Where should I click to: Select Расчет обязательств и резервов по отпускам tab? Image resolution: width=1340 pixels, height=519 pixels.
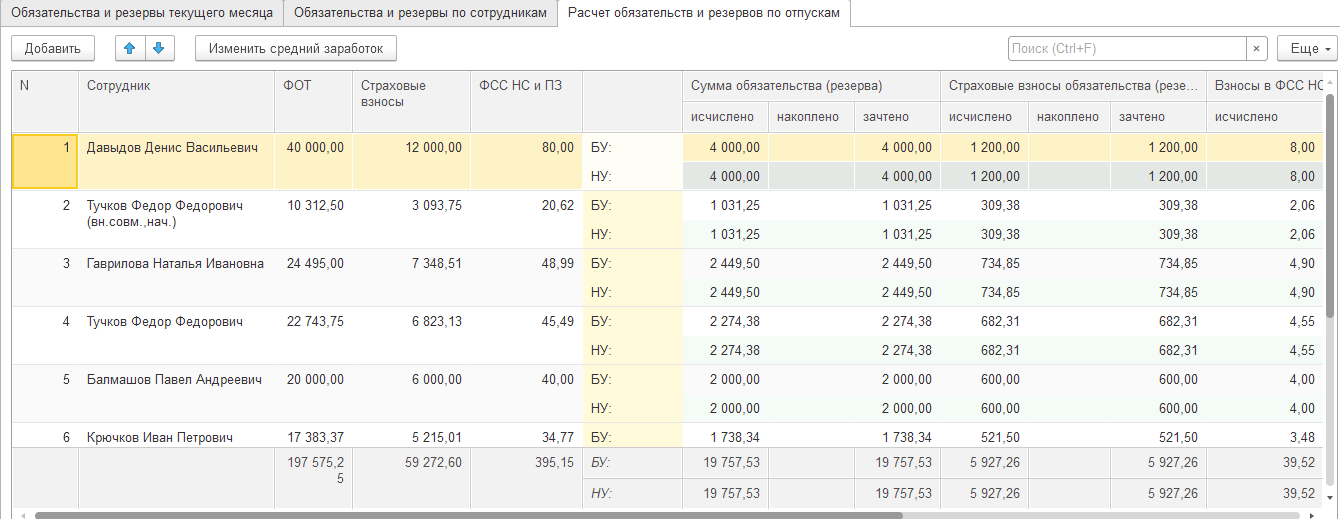pyautogui.click(x=704, y=13)
